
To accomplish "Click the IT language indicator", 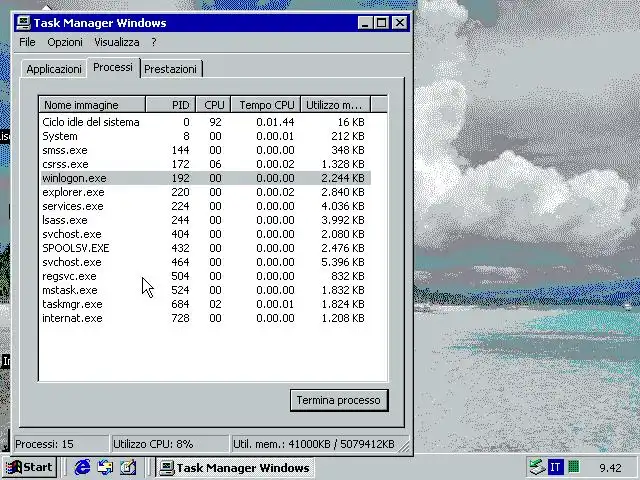I will (555, 467).
